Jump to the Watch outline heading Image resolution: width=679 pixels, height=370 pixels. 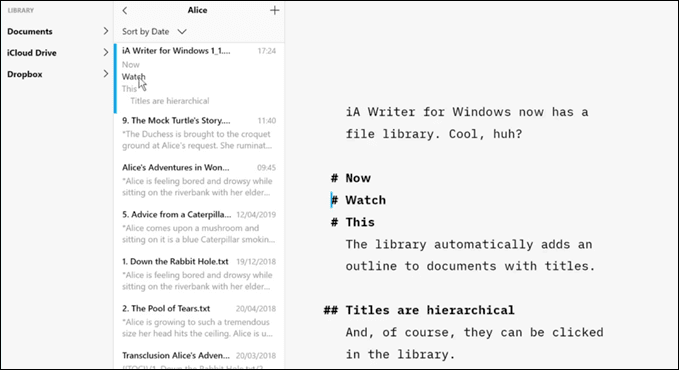pos(133,77)
